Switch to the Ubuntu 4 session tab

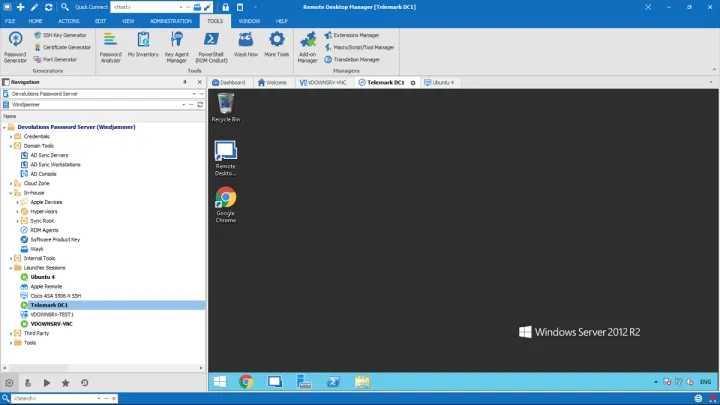click(441, 82)
